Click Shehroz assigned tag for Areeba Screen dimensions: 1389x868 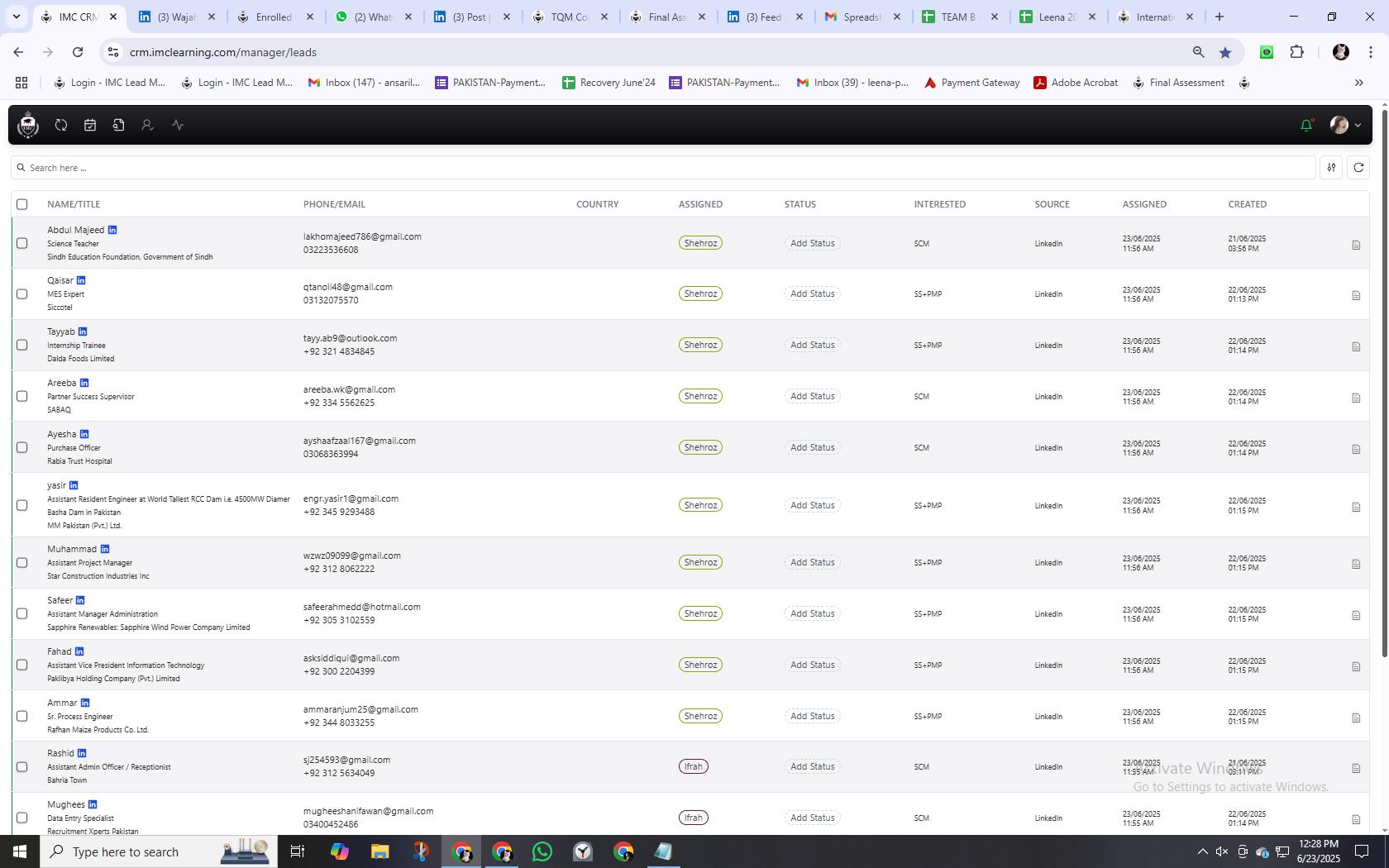click(x=700, y=396)
